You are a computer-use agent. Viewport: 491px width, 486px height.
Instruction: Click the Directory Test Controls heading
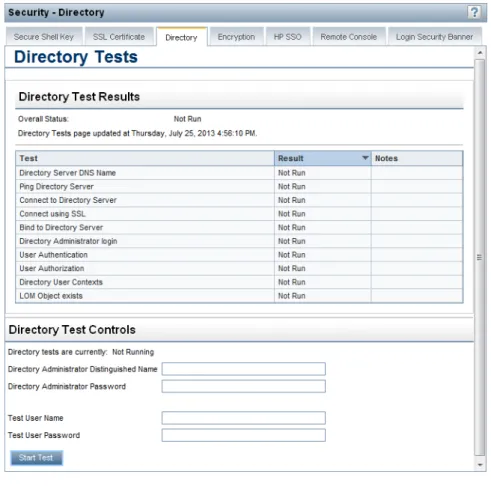pos(72,330)
